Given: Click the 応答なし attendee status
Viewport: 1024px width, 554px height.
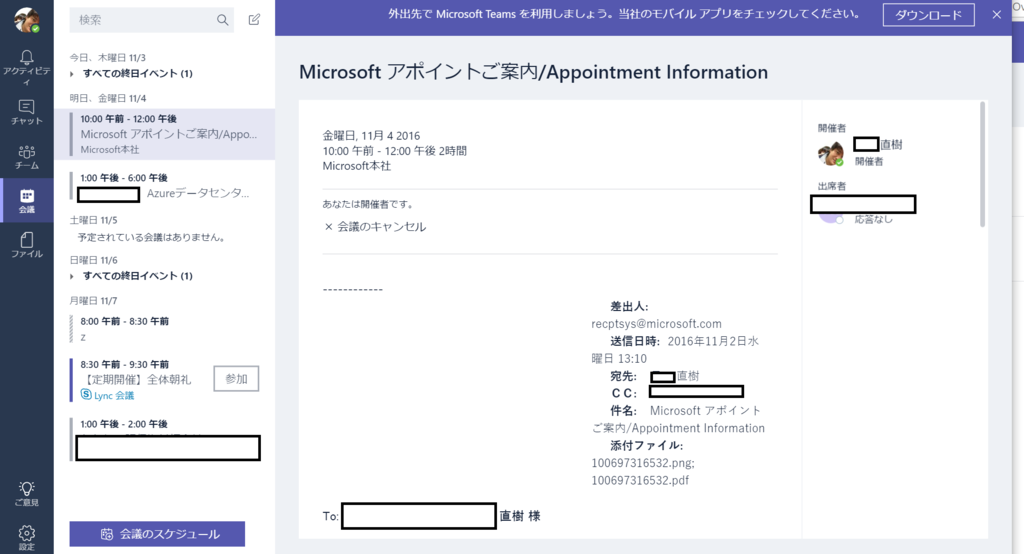Looking at the screenshot, I should pos(873,219).
